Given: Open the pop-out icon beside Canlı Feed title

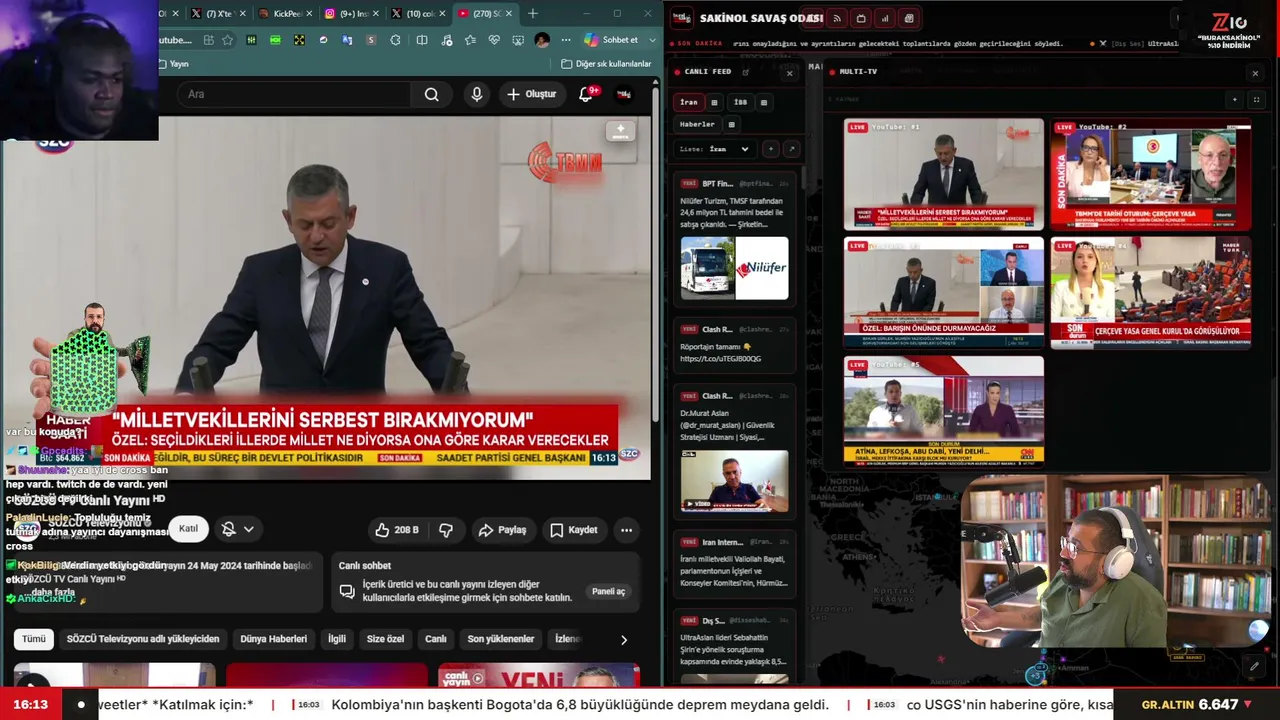Looking at the screenshot, I should (746, 72).
